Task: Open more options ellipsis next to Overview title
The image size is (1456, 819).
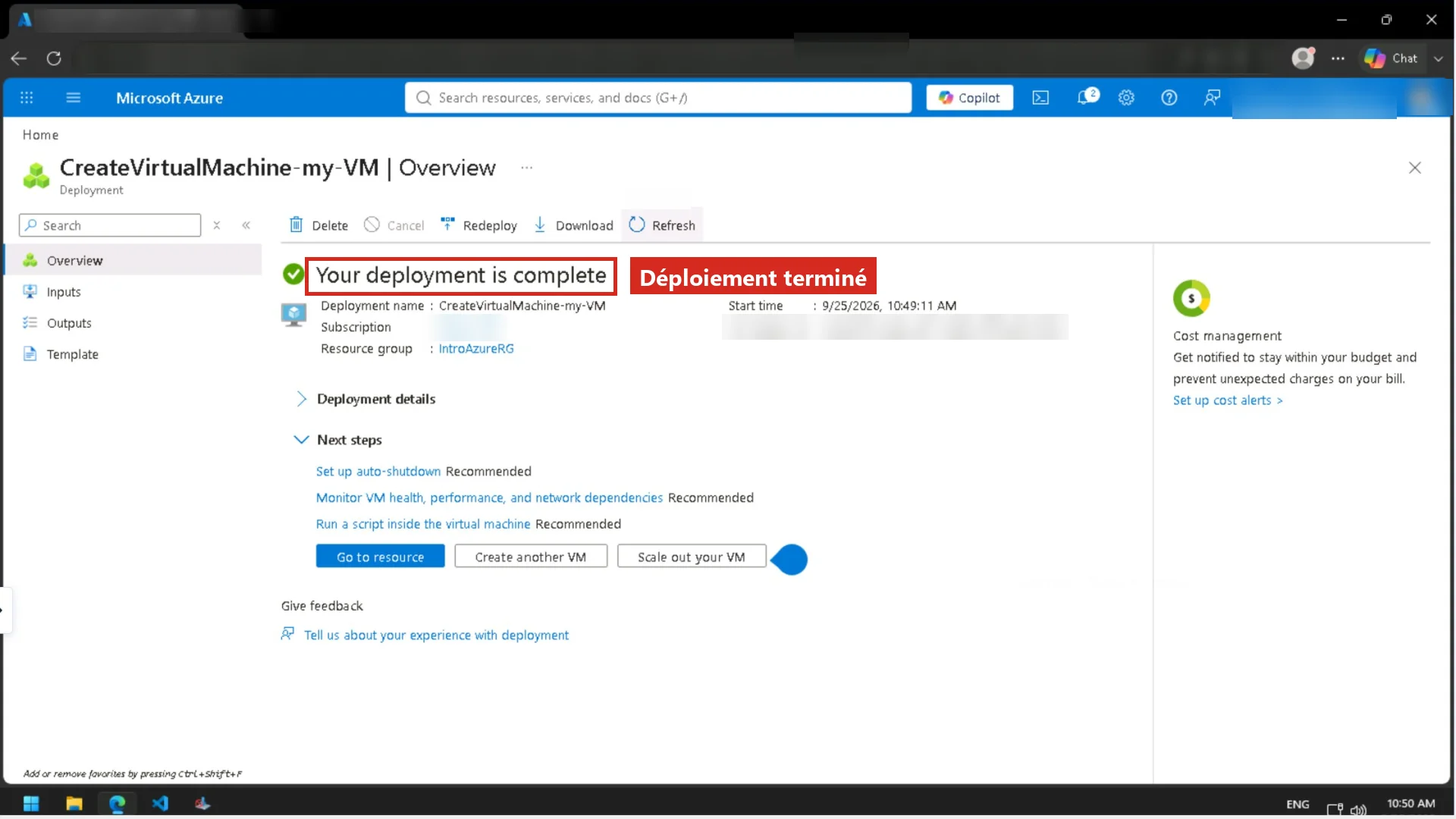Action: [526, 168]
